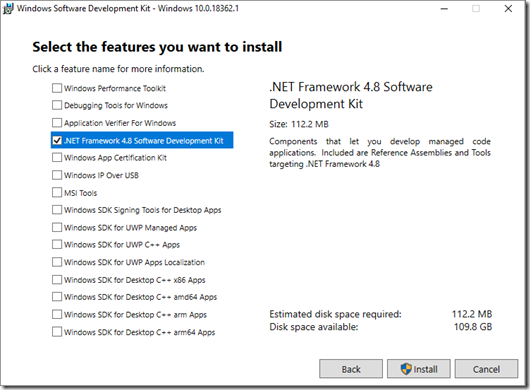Viewport: 530px width, 390px height.
Task: Select Windows SDK for UWP Apps Localization checkbox
Action: [x=57, y=262]
